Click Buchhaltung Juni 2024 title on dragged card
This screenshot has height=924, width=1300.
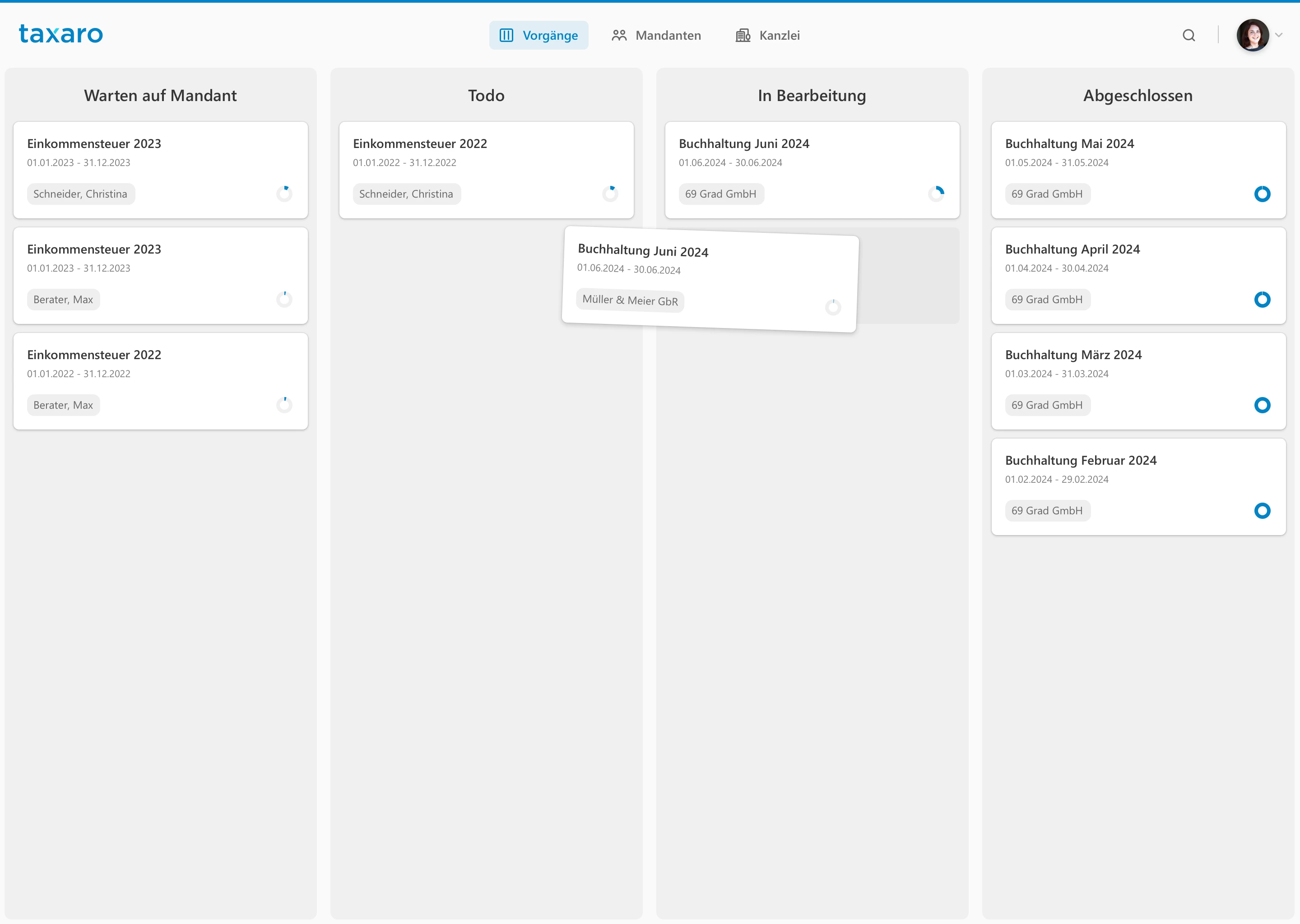(643, 250)
